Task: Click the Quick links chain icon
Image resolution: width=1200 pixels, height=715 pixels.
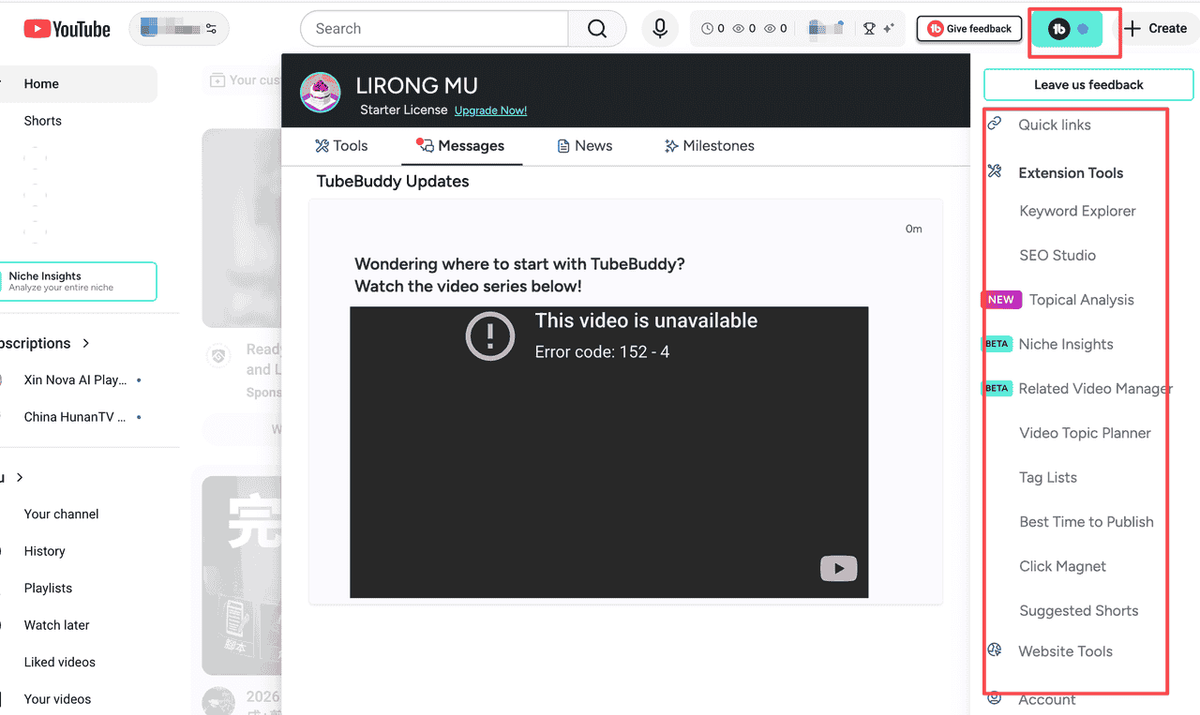Action: point(995,124)
